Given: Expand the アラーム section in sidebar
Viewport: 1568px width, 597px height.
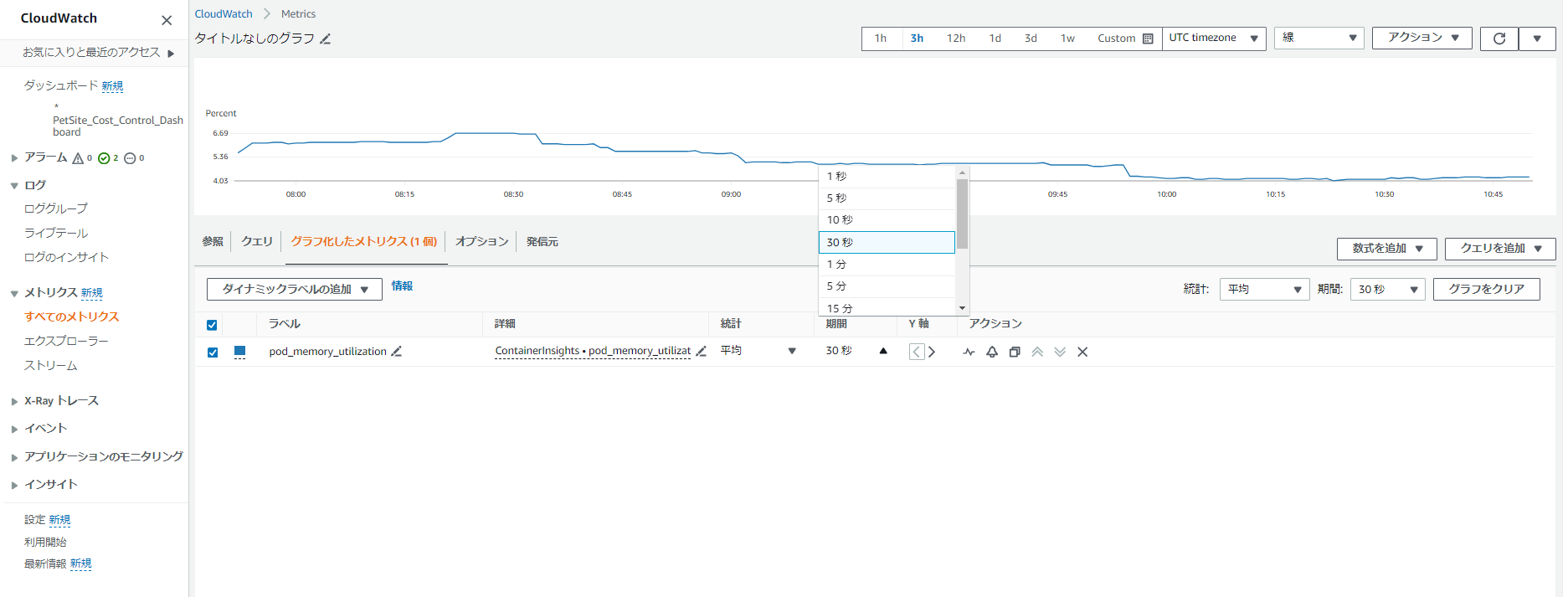Looking at the screenshot, I should coord(14,157).
